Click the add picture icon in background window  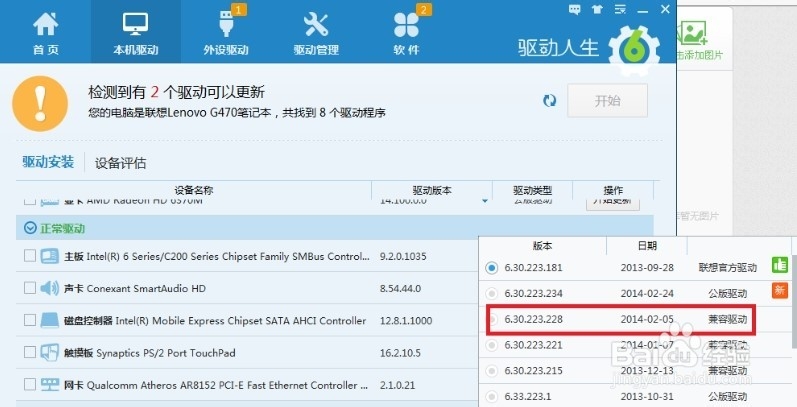pyautogui.click(x=694, y=33)
